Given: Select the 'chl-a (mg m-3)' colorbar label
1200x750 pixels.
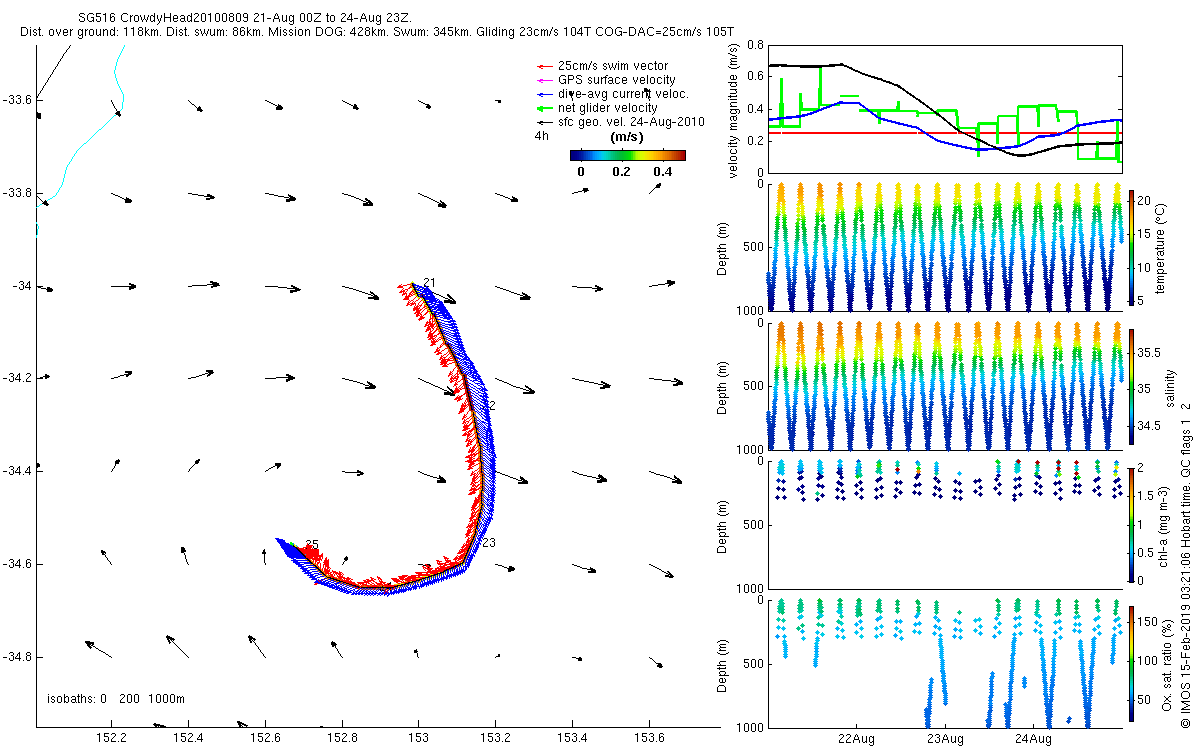Looking at the screenshot, I should [x=1165, y=525].
